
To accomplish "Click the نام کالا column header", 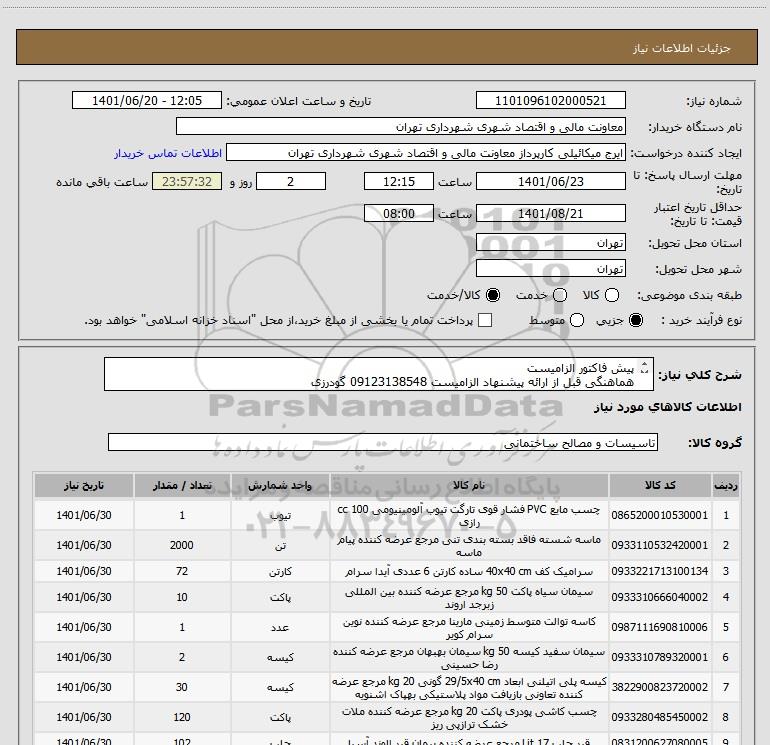I will point(469,486).
